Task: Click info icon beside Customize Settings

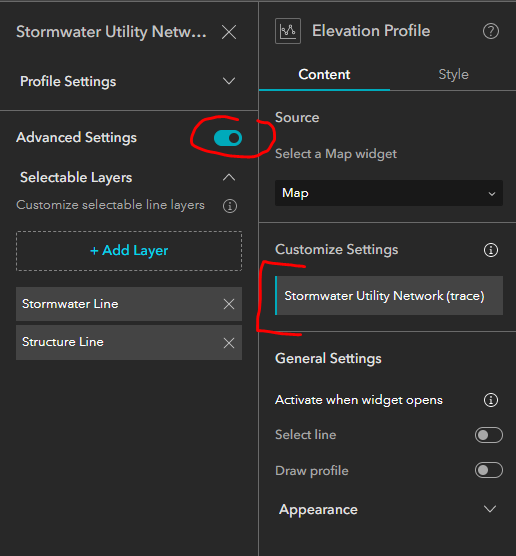Action: click(x=491, y=250)
